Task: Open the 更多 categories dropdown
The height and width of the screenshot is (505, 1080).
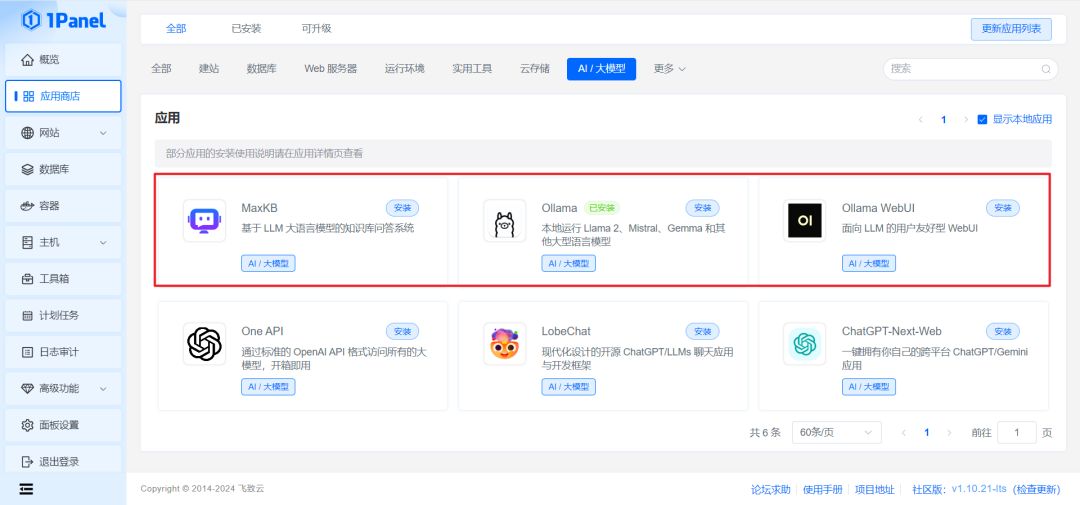Action: point(669,69)
